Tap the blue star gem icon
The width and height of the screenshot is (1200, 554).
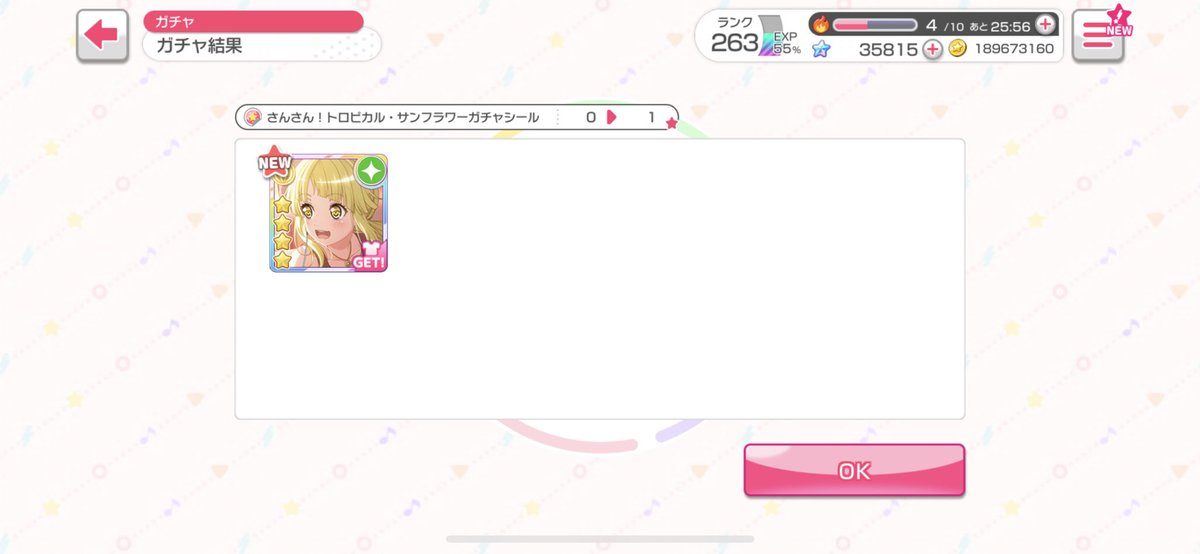point(820,48)
